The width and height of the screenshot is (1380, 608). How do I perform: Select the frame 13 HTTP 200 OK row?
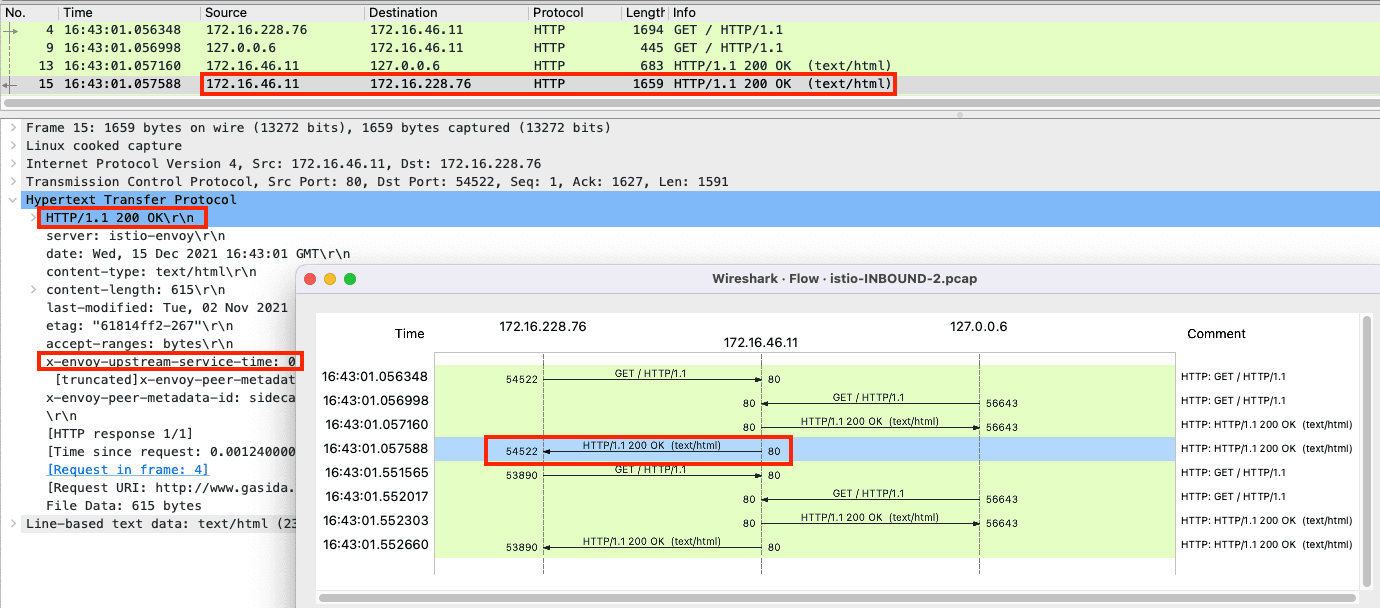[300, 65]
